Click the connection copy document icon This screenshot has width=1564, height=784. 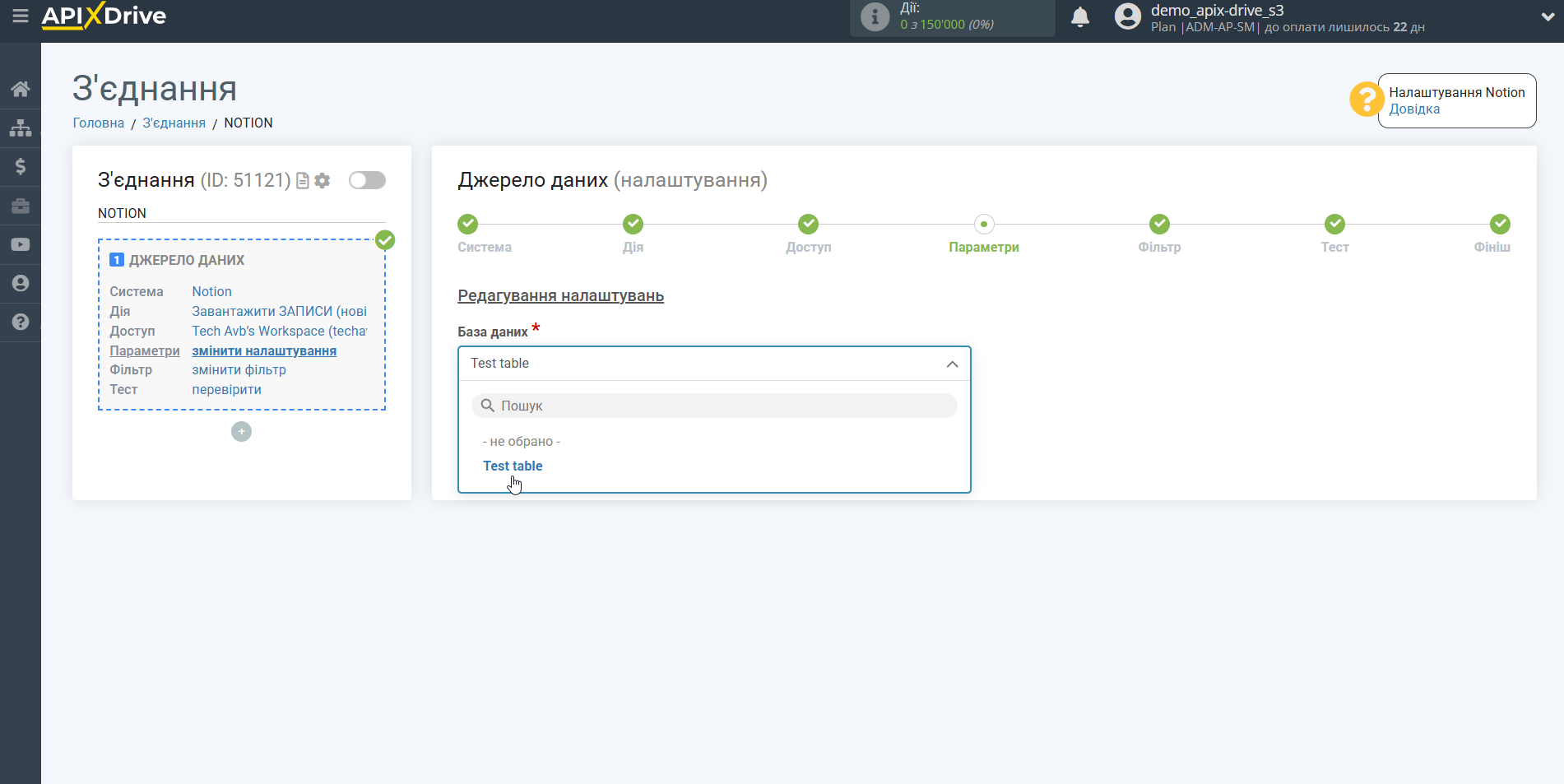[x=303, y=180]
